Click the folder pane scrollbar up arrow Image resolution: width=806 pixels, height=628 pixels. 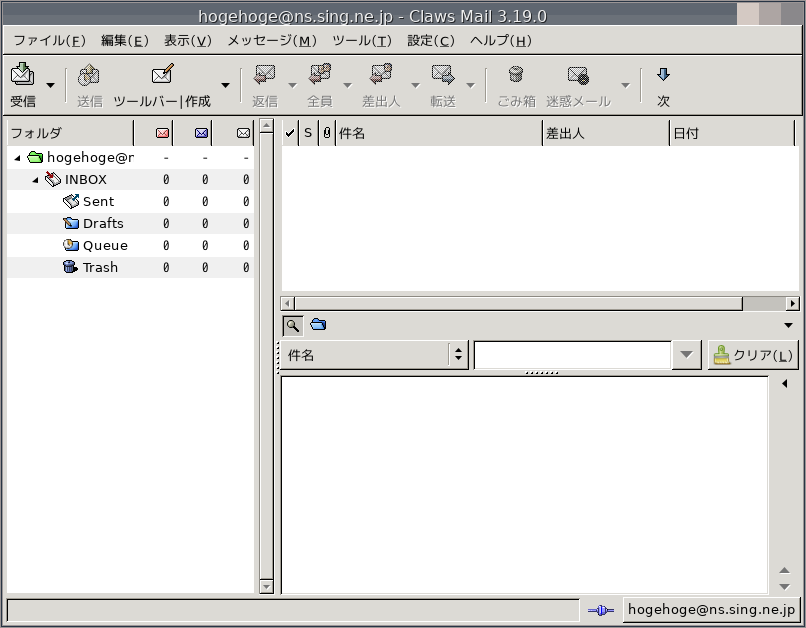pos(266,126)
